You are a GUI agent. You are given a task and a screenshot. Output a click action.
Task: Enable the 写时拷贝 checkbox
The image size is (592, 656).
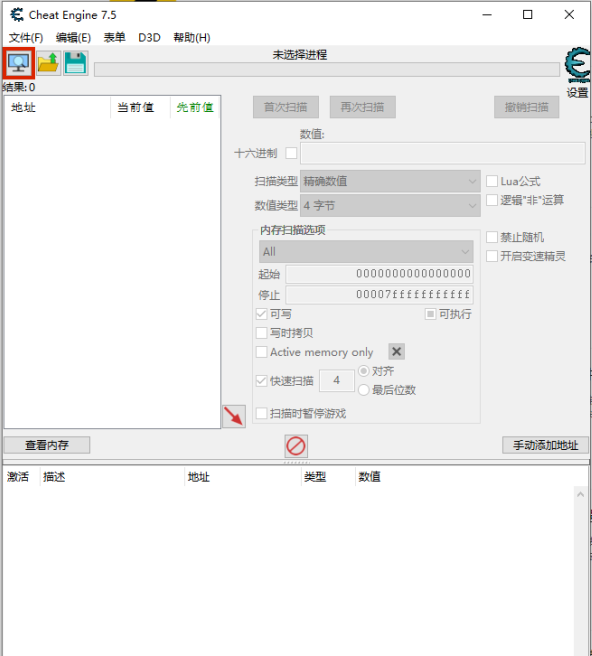[261, 333]
